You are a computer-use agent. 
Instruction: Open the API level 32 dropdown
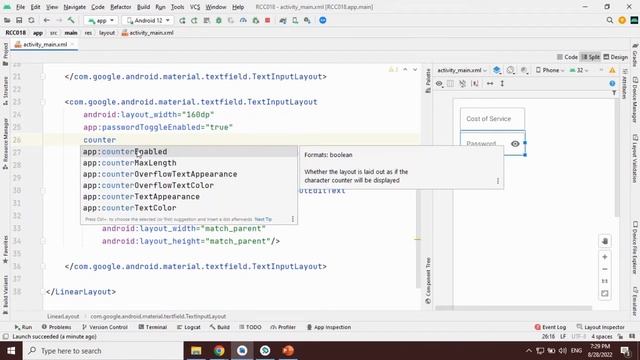tap(579, 71)
